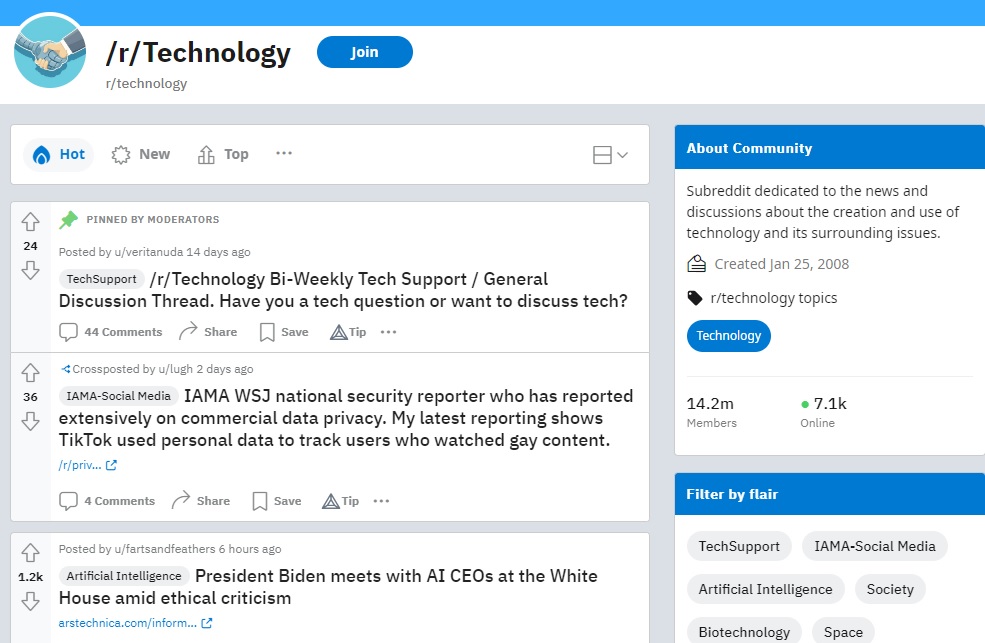Select the Artificial Intelligence flair filter

click(765, 589)
